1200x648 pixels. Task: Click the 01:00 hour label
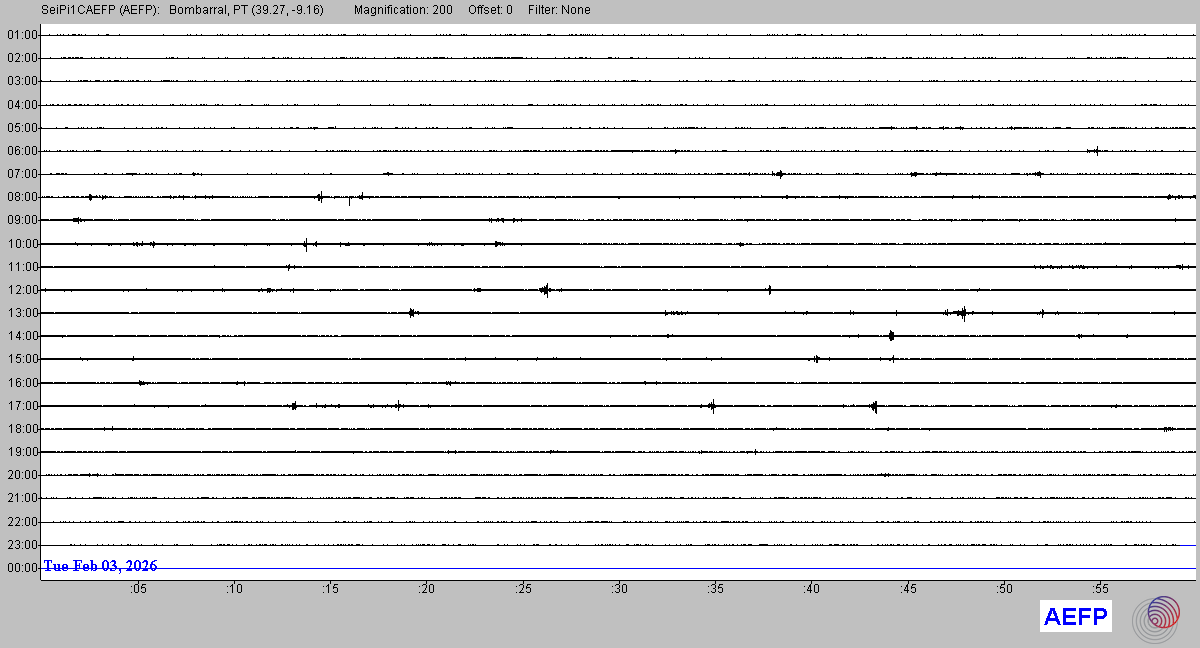point(22,35)
